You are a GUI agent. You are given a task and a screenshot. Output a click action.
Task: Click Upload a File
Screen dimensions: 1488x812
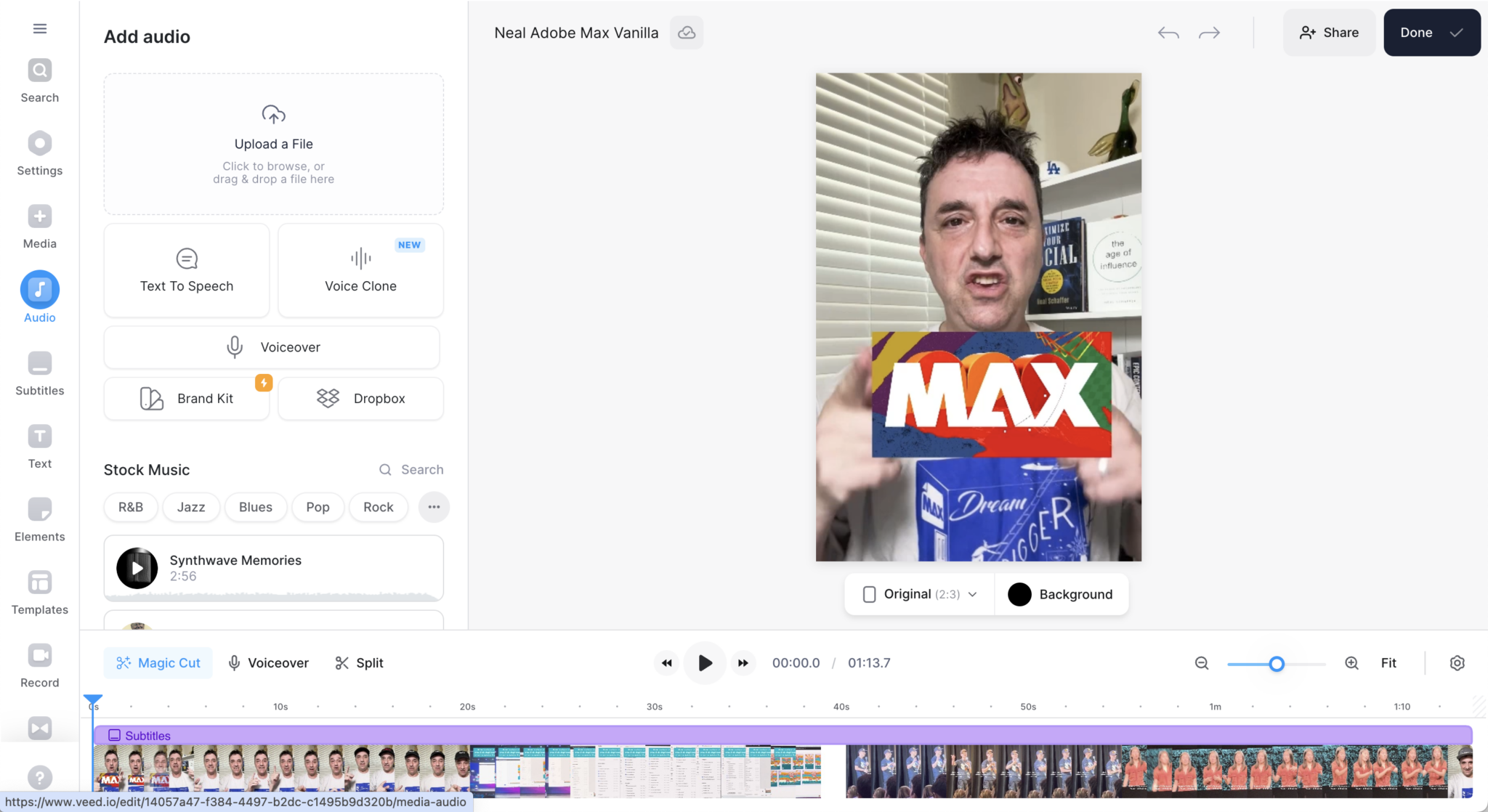272,144
